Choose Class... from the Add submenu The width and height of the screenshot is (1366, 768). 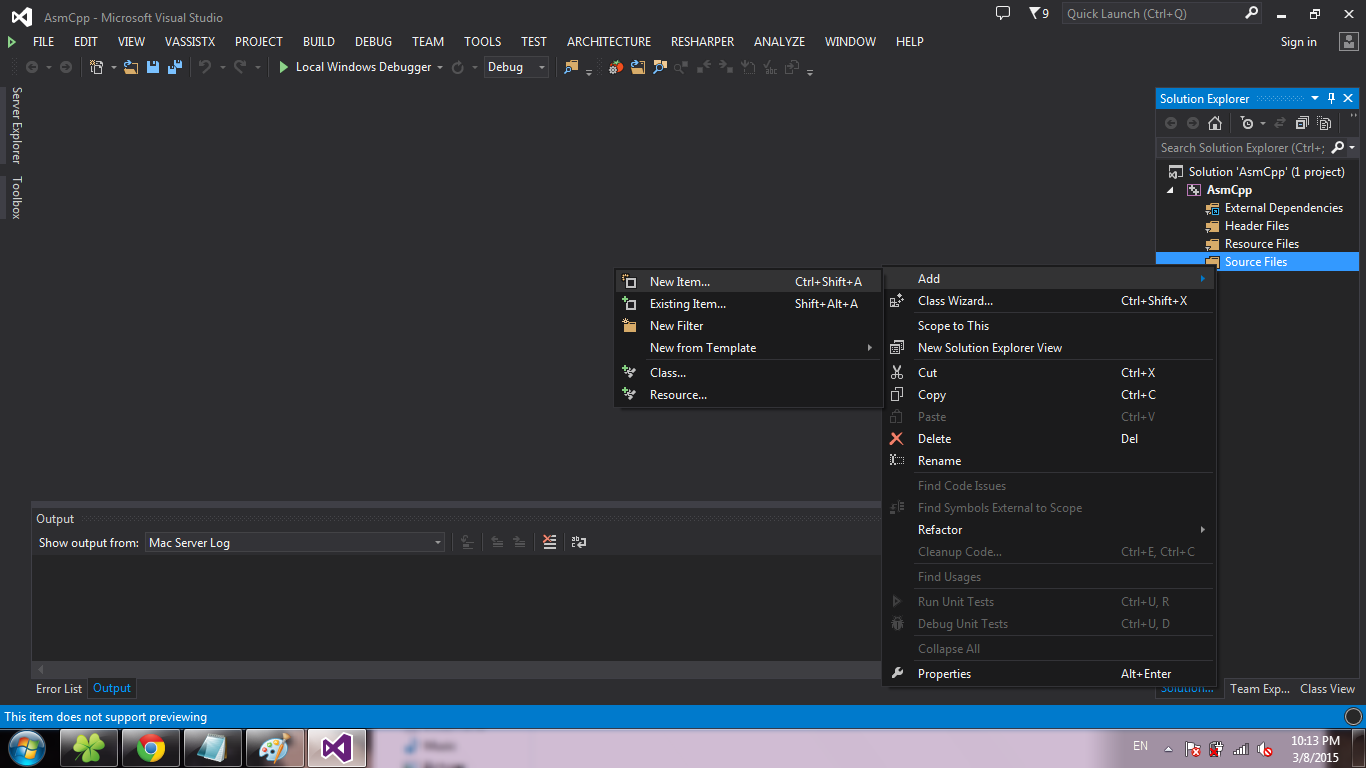748,373
